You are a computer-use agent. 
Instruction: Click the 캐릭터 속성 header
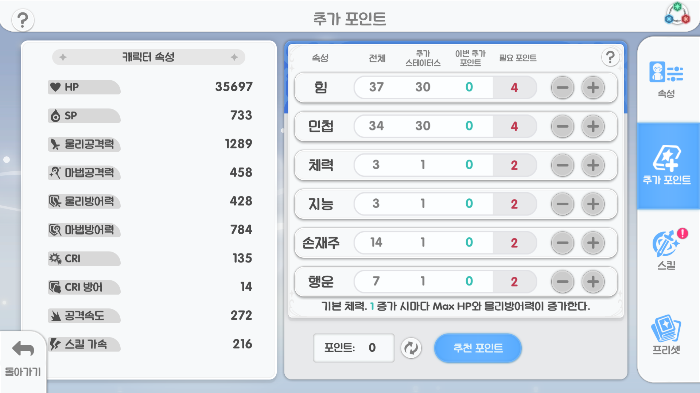149,57
